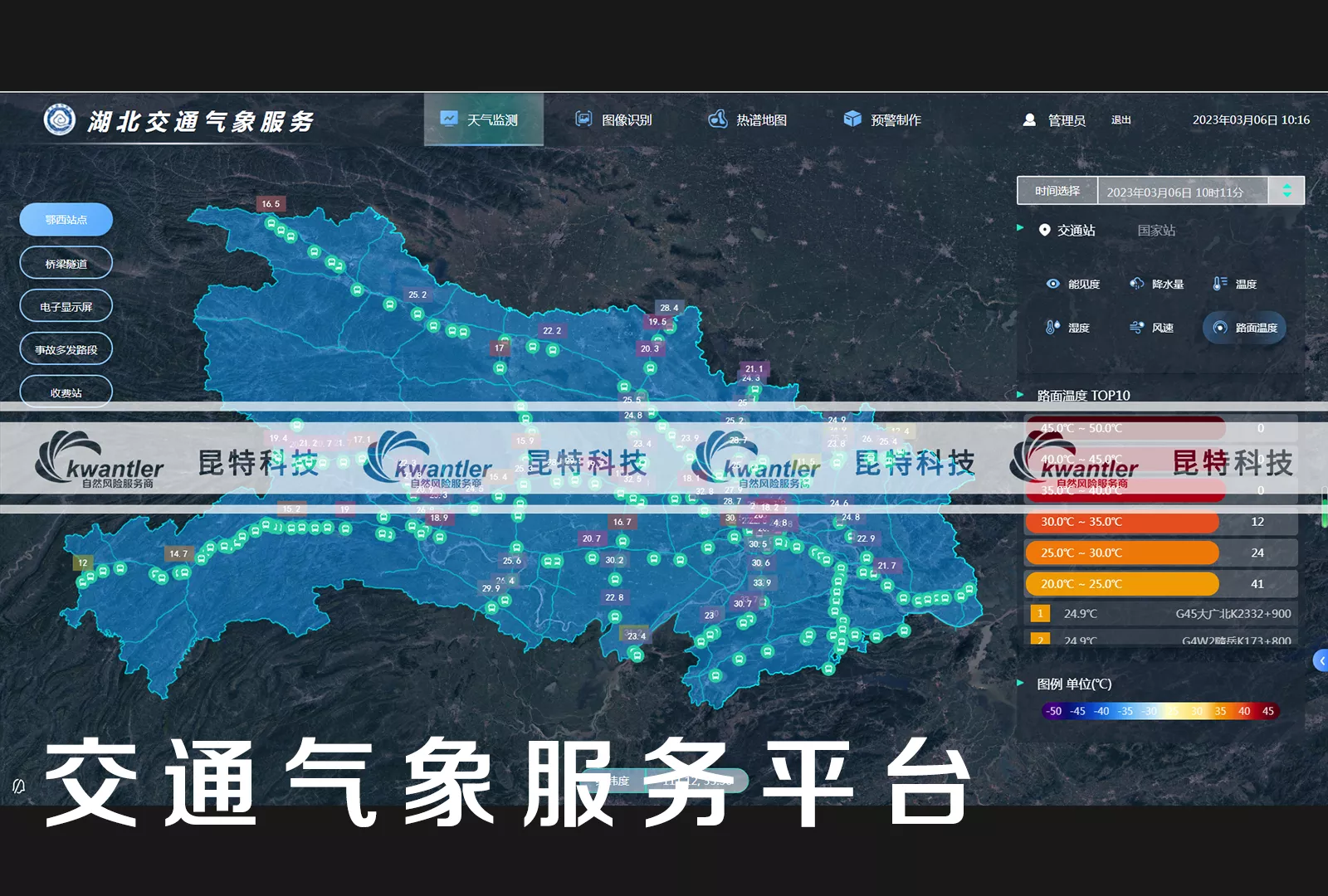Click the 40 segment of the legend color bar
The width and height of the screenshot is (1328, 896).
pos(1244,711)
